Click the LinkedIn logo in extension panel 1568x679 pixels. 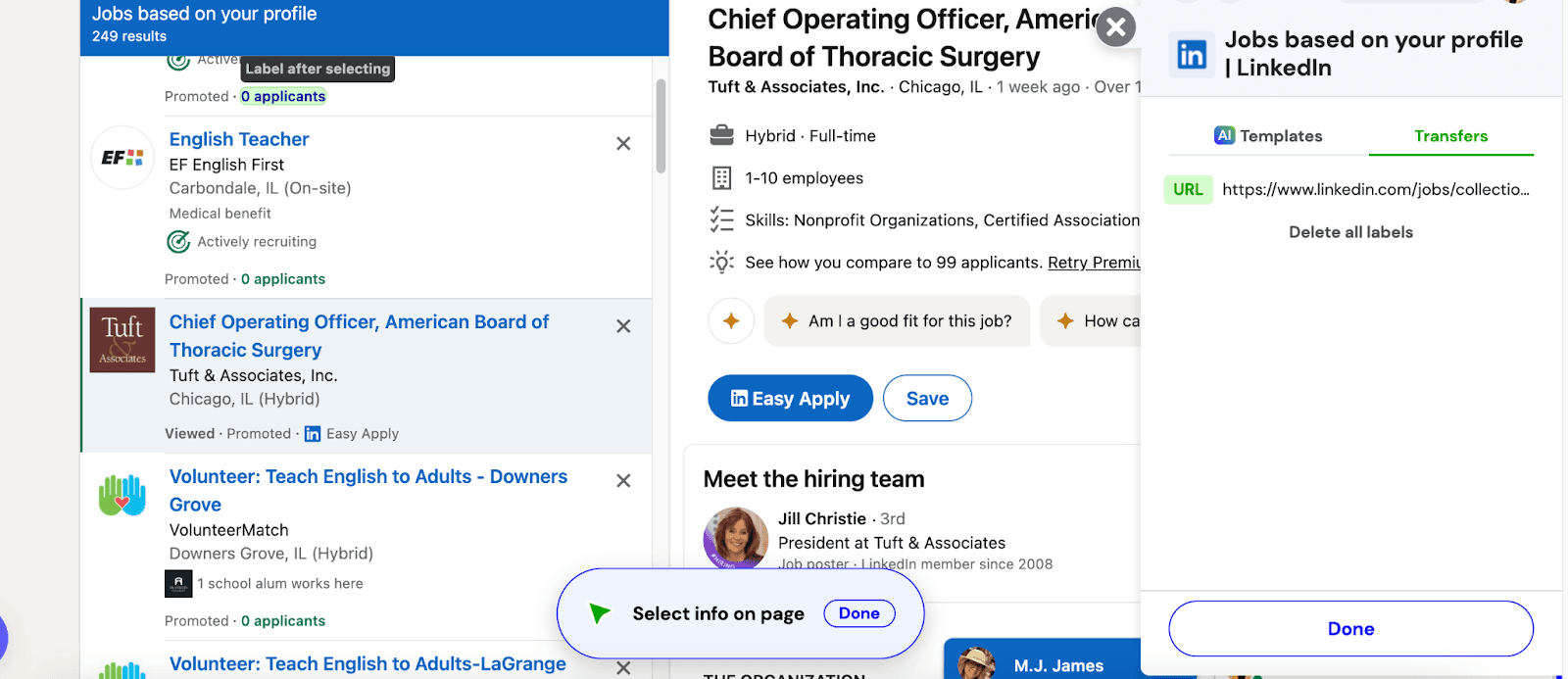(x=1192, y=55)
